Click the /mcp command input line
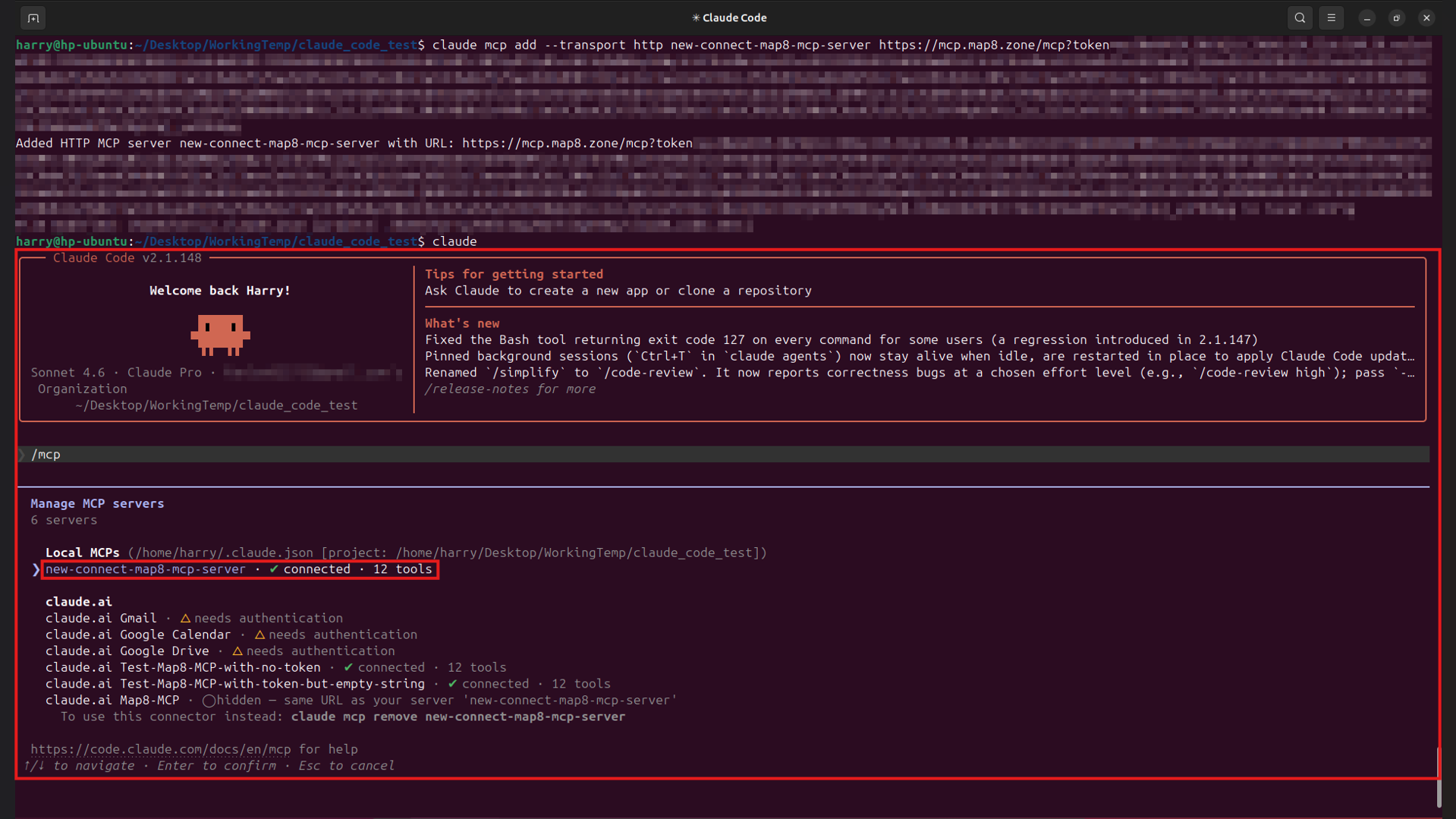This screenshot has height=819, width=1456. click(724, 454)
